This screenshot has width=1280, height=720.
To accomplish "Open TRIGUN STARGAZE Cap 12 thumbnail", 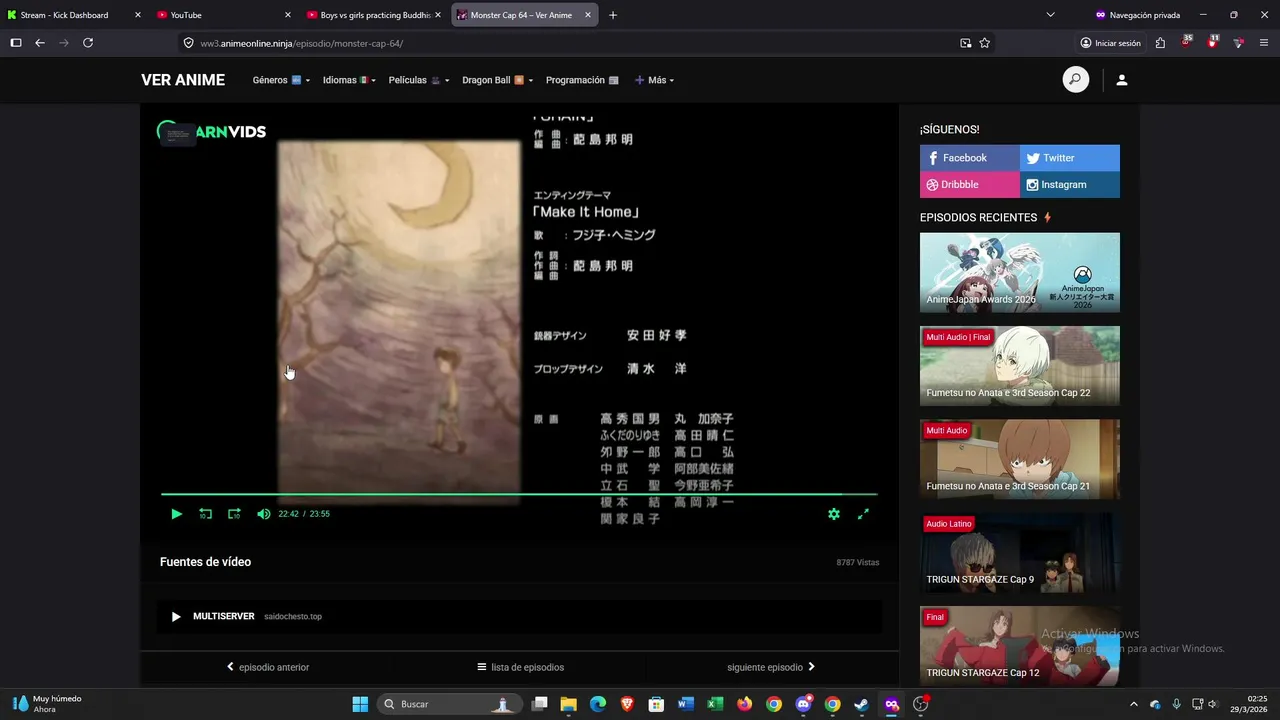I will click(1020, 646).
